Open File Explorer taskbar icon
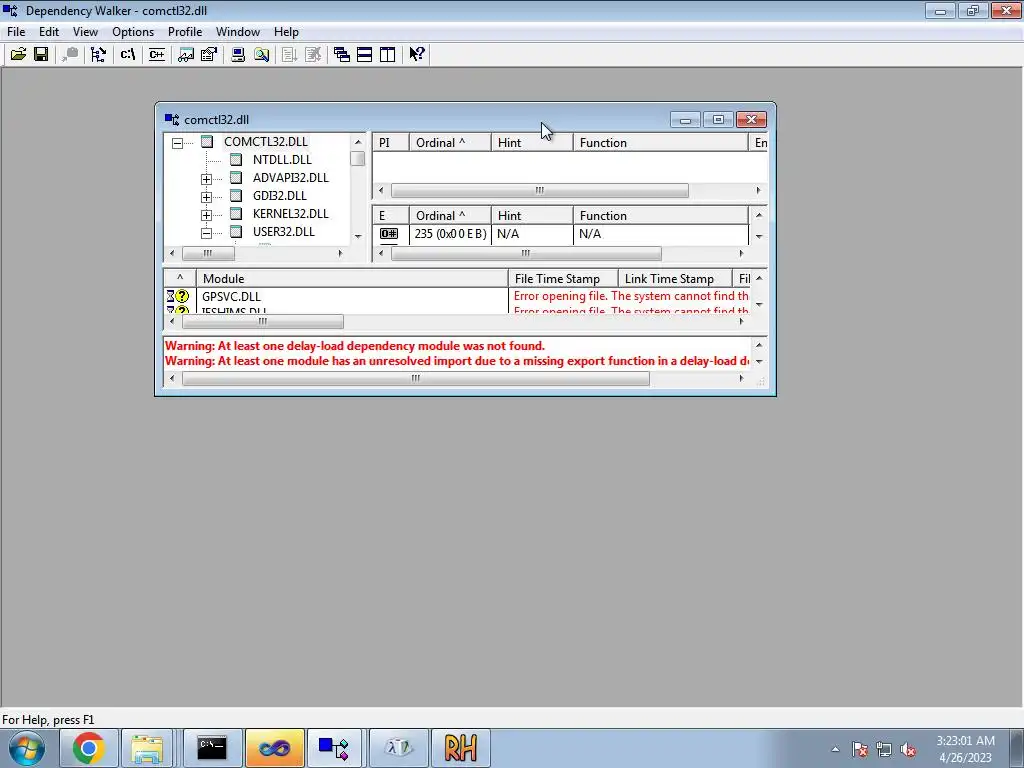 pos(147,748)
